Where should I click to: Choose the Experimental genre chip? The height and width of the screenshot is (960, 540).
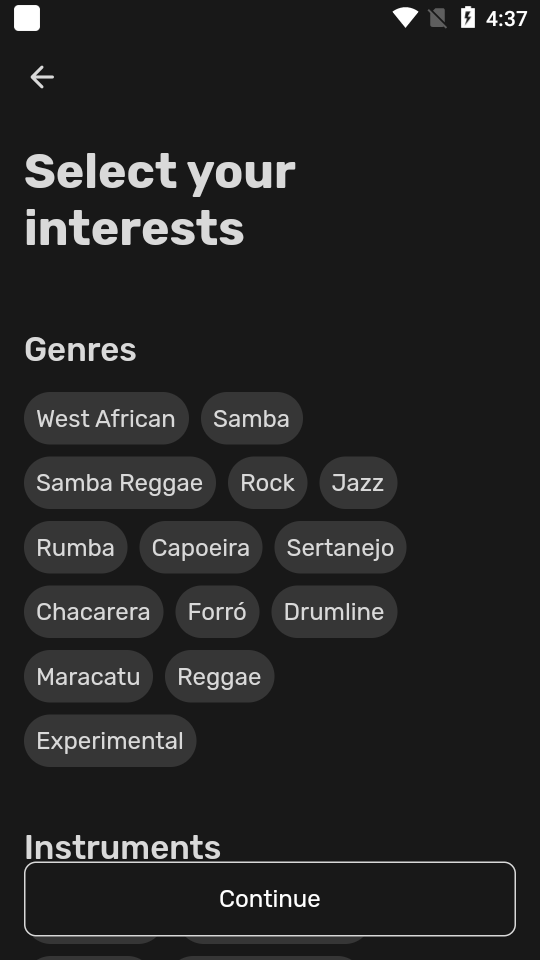point(110,741)
